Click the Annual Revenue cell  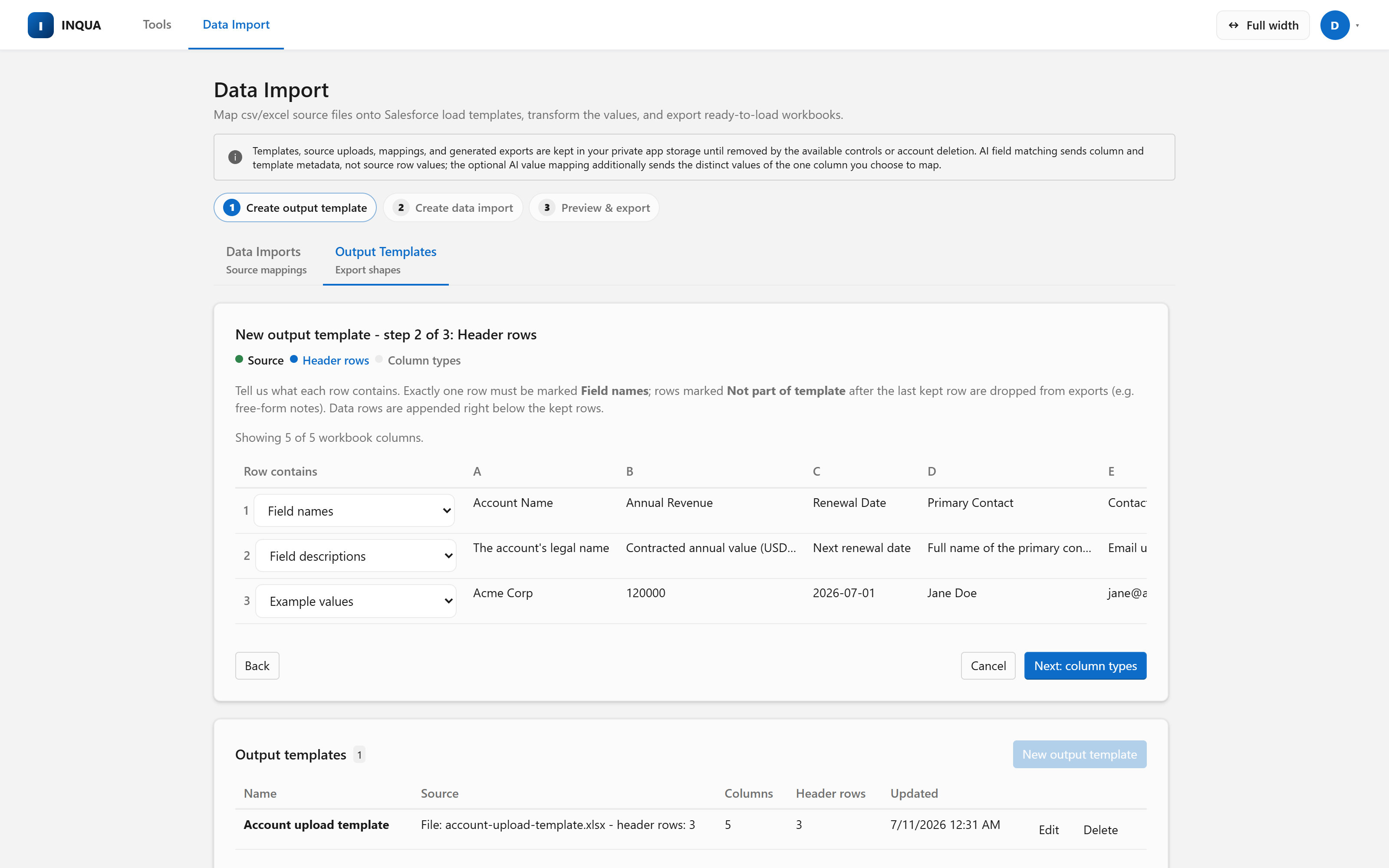click(669, 503)
